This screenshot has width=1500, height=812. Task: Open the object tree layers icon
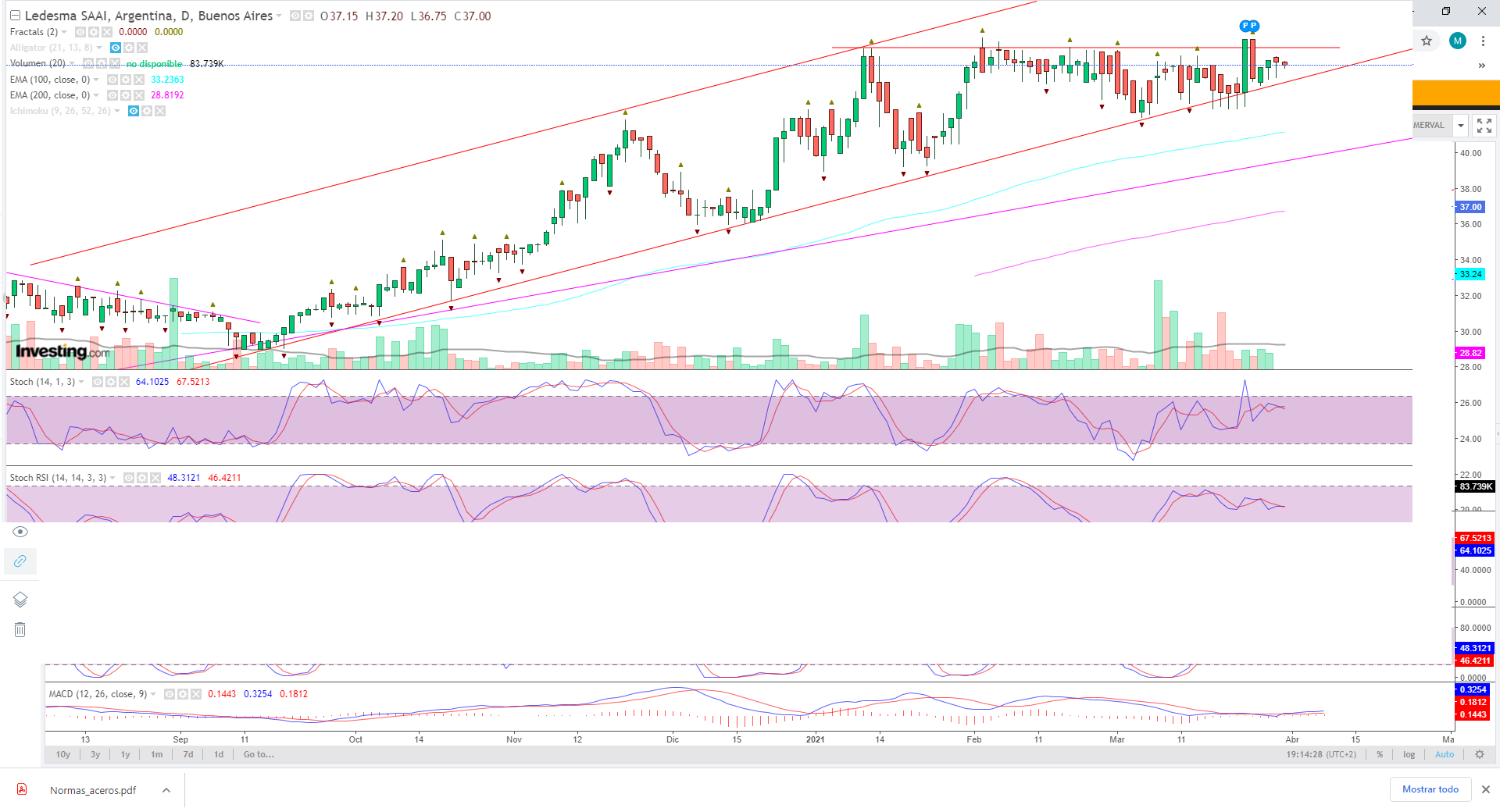click(20, 599)
